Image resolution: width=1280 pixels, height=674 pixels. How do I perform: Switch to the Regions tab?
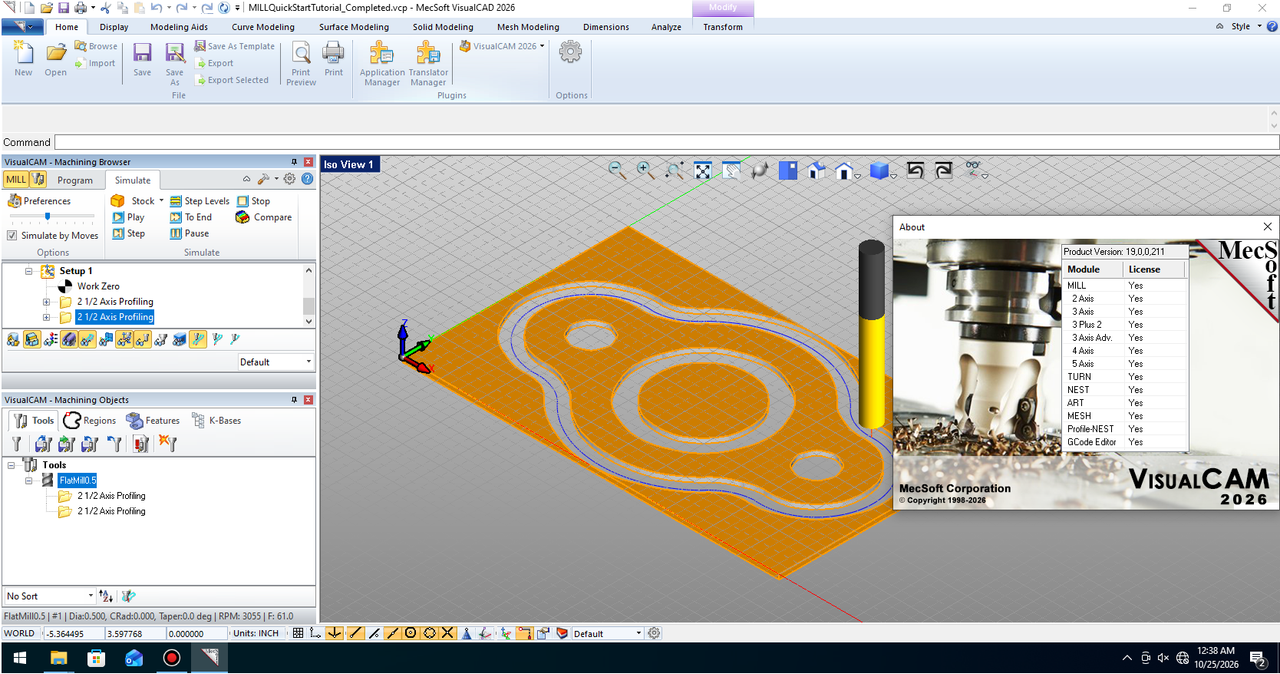pos(90,421)
